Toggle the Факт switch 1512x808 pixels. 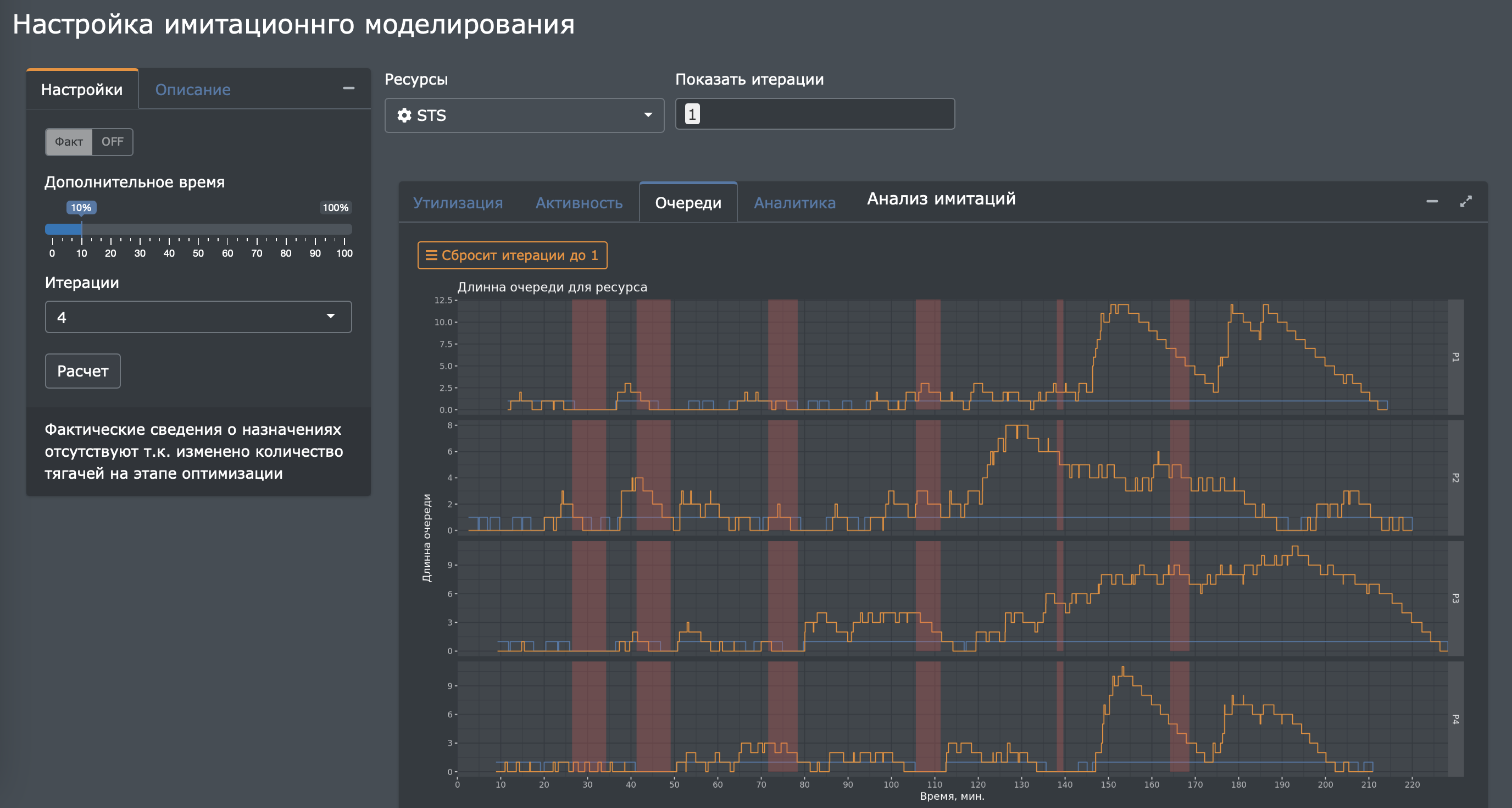pos(69,141)
